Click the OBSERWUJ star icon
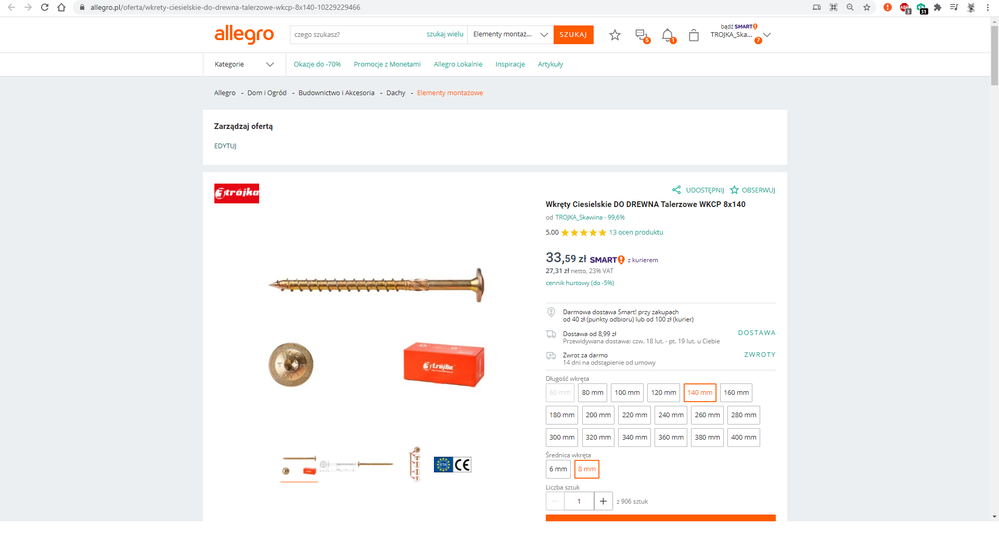This screenshot has width=999, height=541. (x=734, y=190)
